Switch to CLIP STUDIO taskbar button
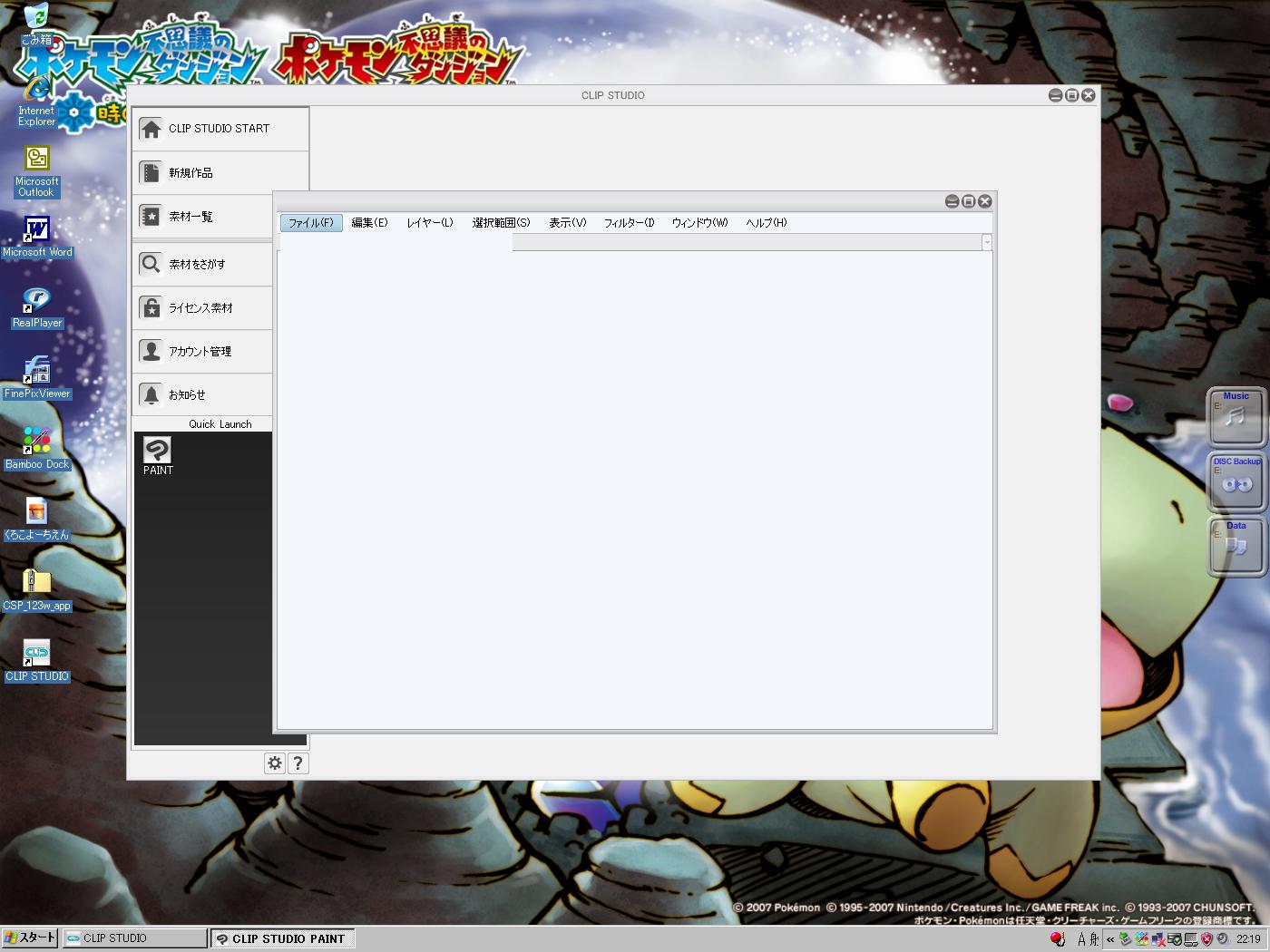 (x=135, y=938)
